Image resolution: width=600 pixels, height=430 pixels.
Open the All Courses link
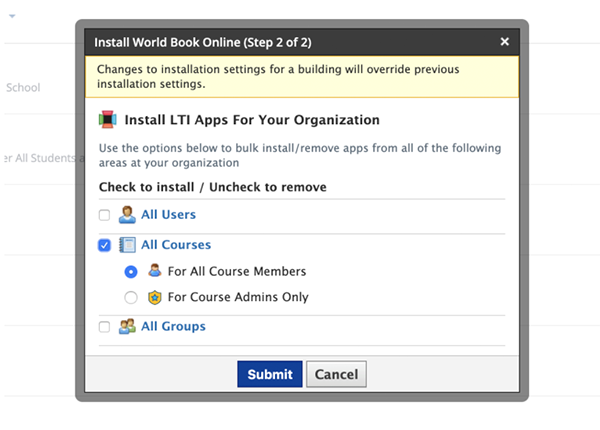pyautogui.click(x=176, y=245)
